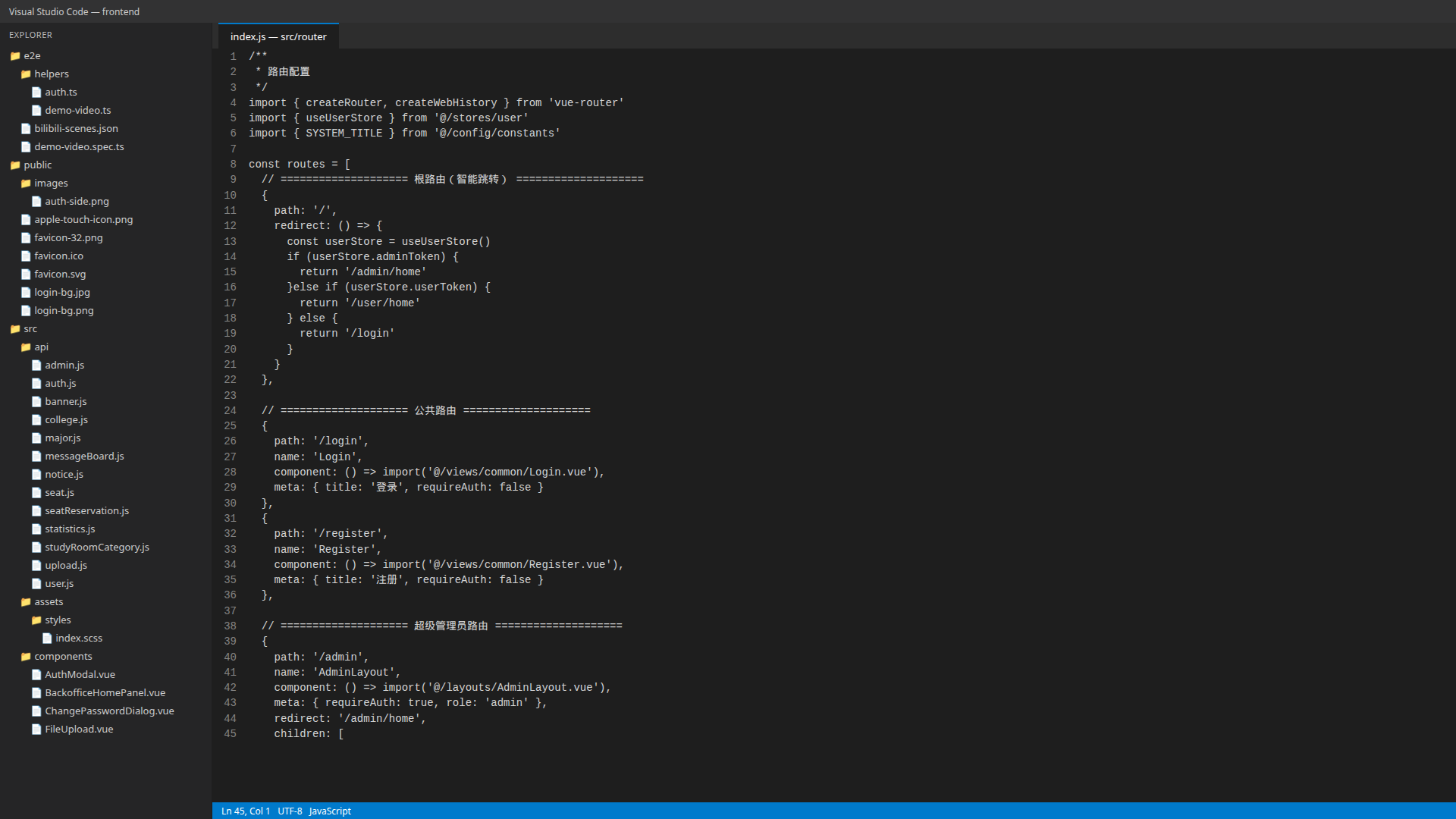The height and width of the screenshot is (819, 1456).
Task: Click the assets folder icon
Action: 26,602
